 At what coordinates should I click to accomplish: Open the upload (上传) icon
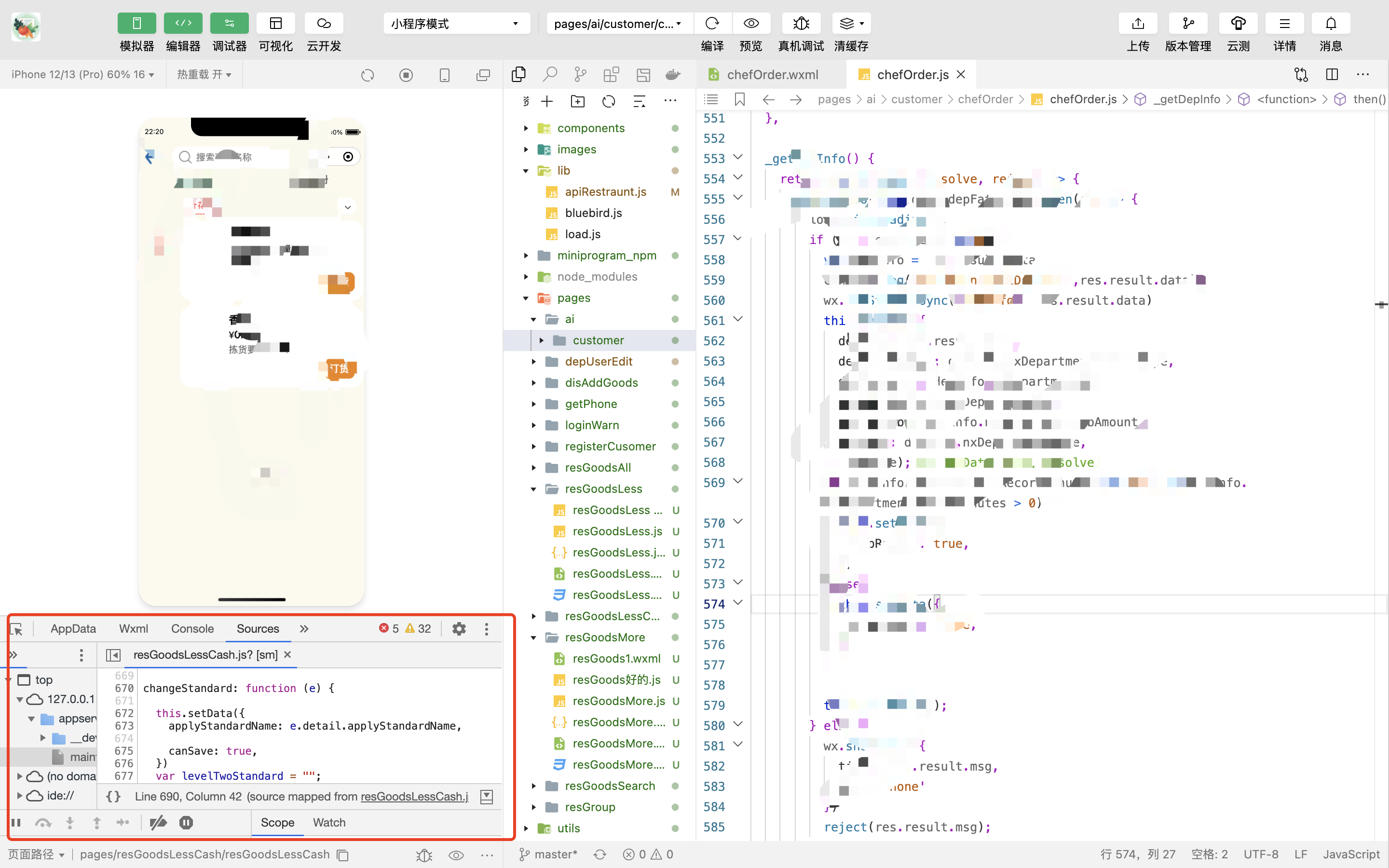tap(1138, 24)
